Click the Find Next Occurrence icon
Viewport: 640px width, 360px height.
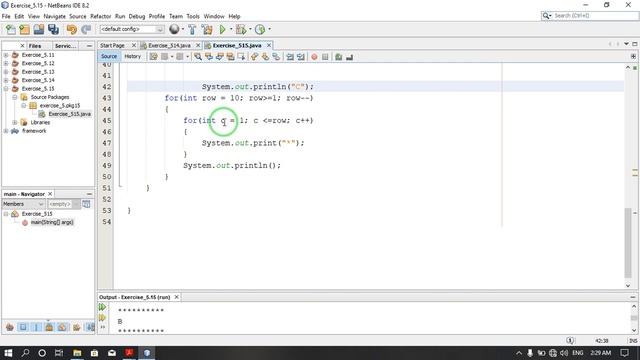pos(220,57)
